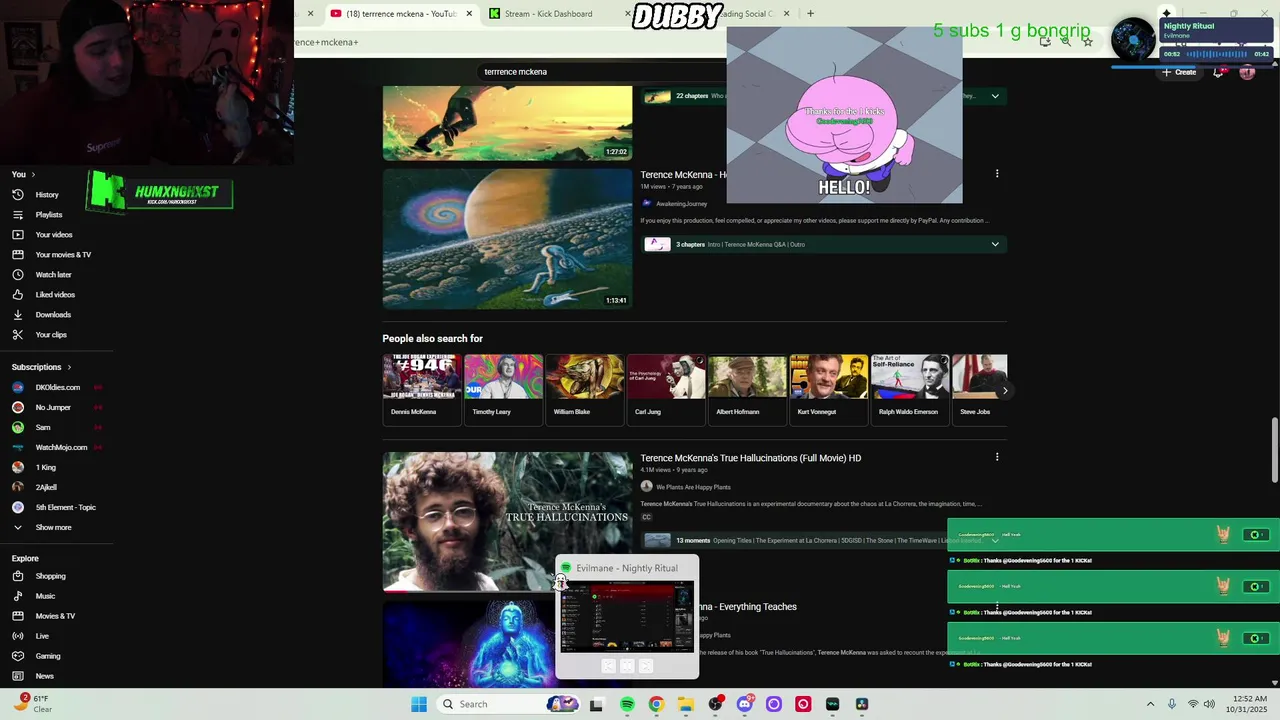Open File Explorer from the taskbar
This screenshot has height=720, width=1280.
click(686, 704)
